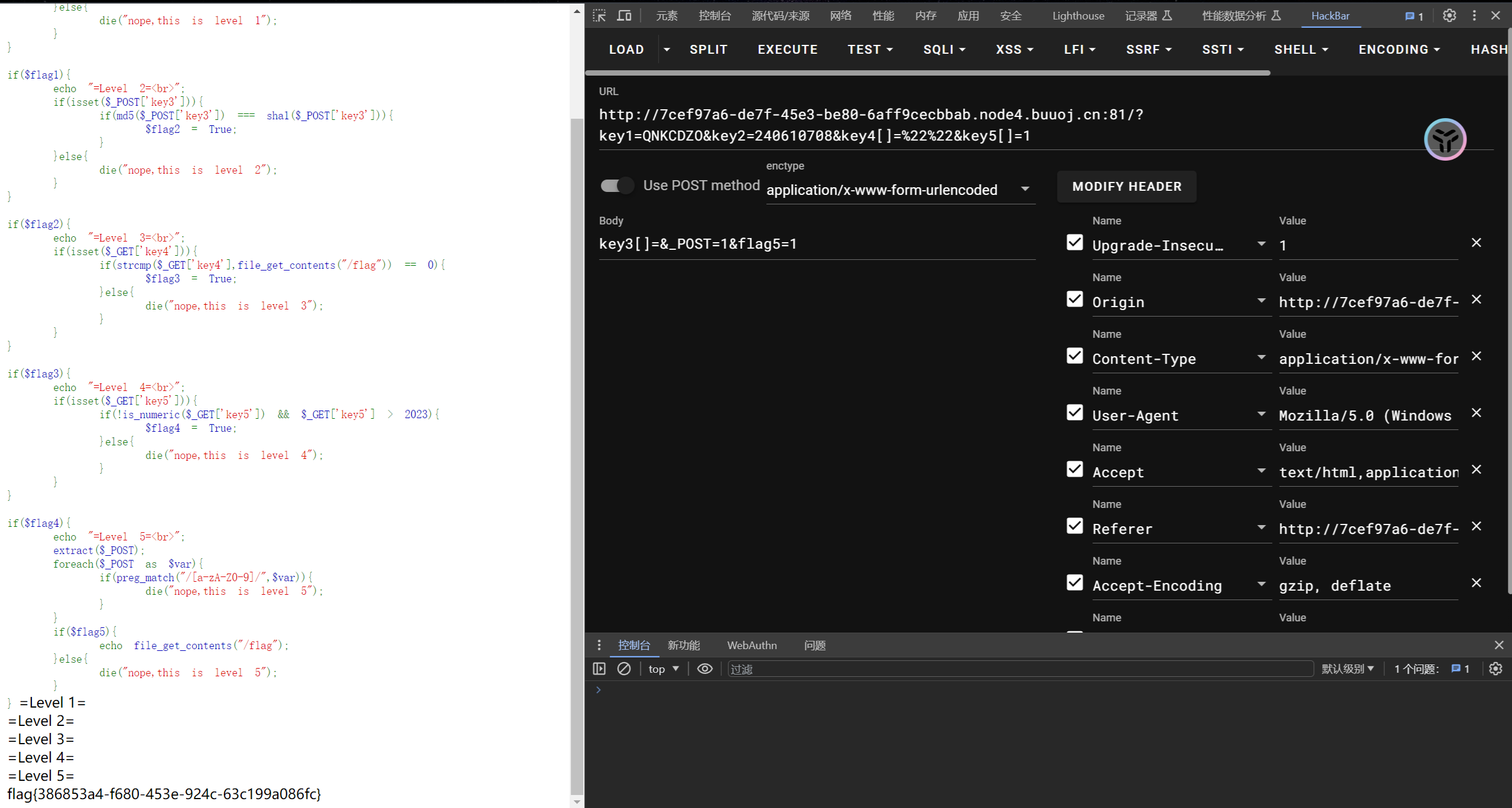Click the HackBar horizontal scrollbar
The height and width of the screenshot is (808, 1512).
pyautogui.click(x=928, y=73)
